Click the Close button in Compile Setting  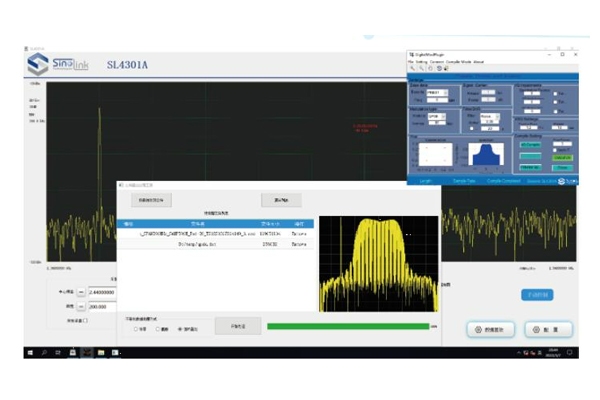coord(562,166)
